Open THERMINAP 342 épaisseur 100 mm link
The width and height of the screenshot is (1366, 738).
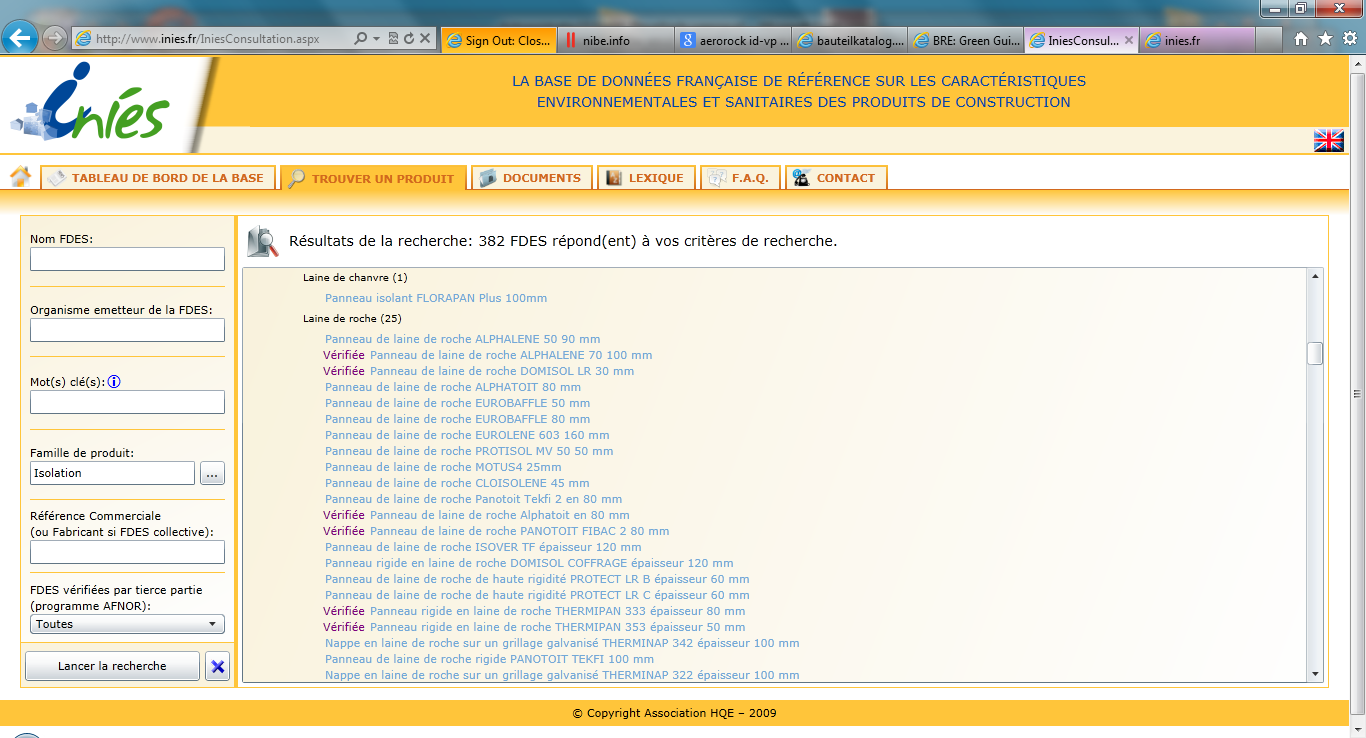click(562, 643)
